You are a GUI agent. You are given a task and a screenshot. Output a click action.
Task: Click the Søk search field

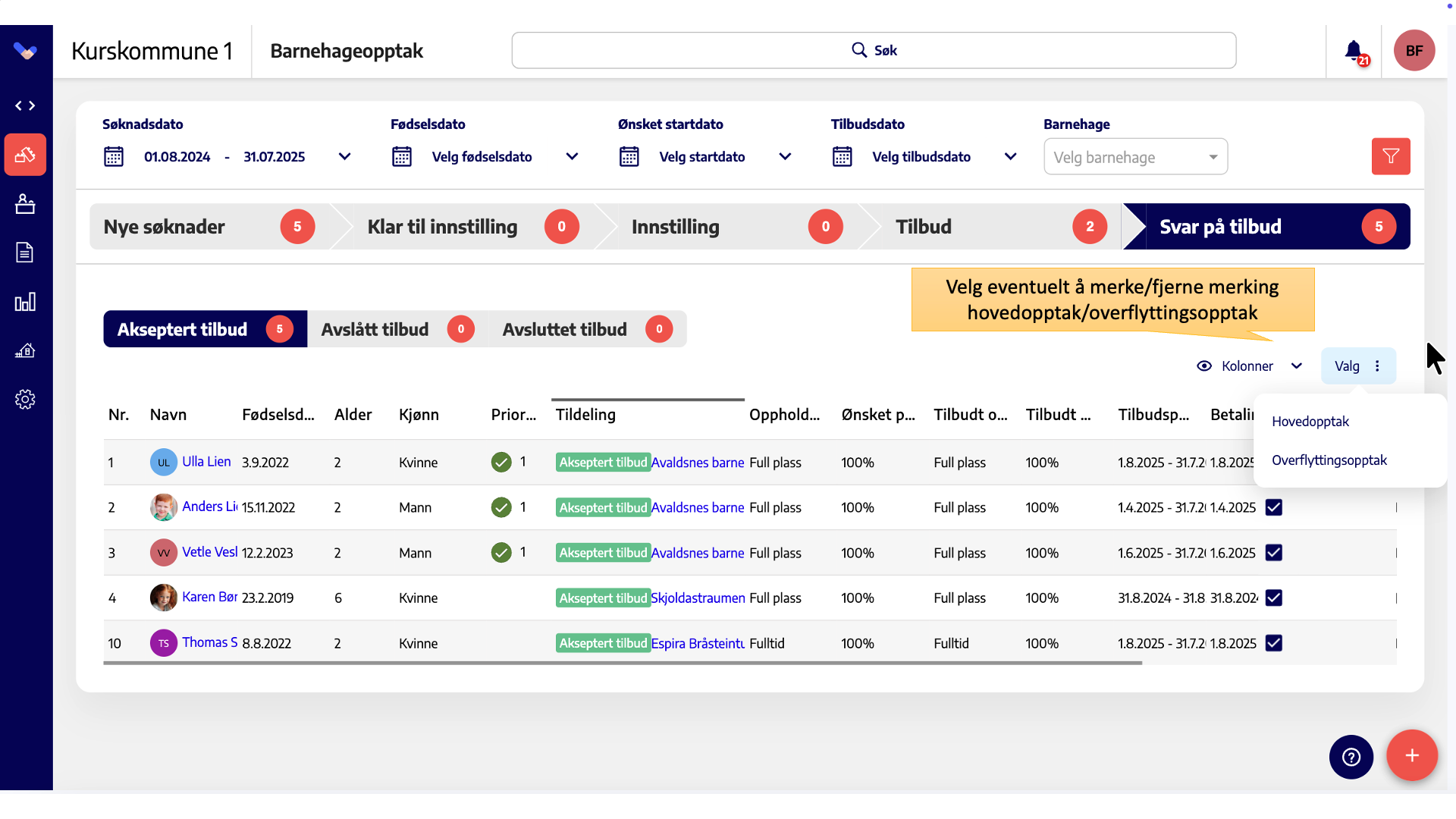coord(874,50)
